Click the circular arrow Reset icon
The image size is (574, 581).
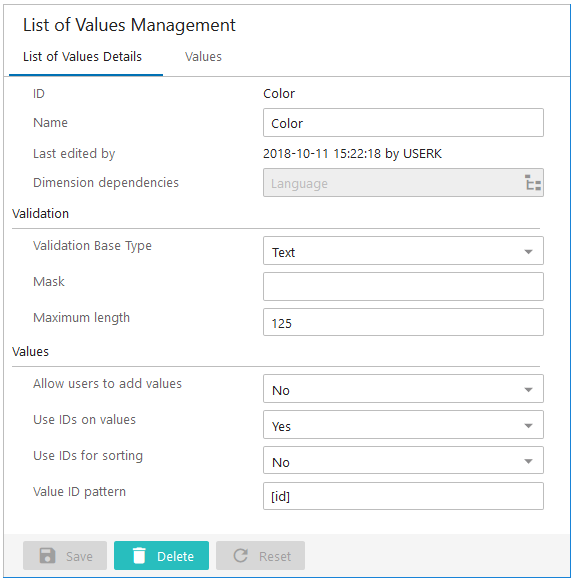[240, 556]
